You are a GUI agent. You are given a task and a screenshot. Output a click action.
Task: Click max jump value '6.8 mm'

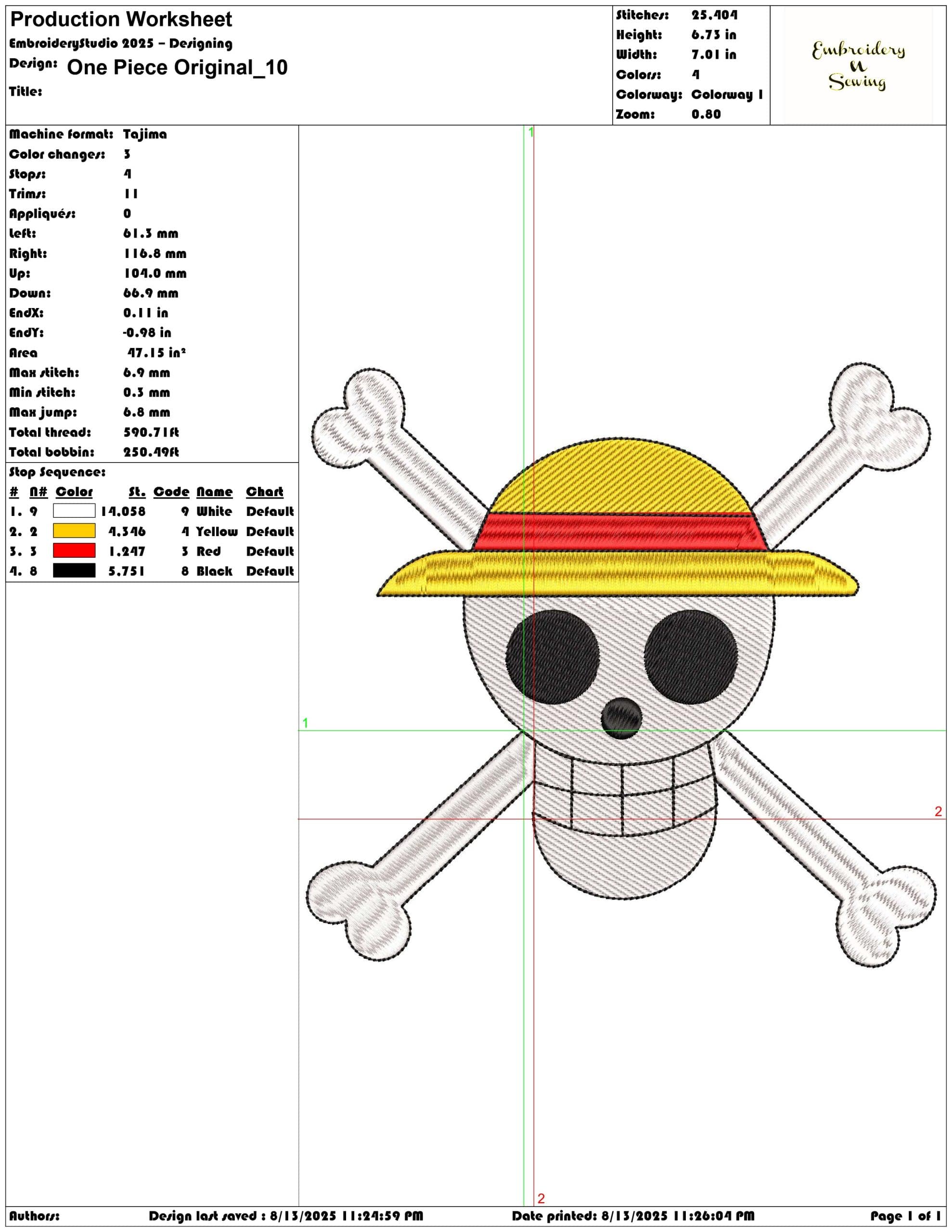pyautogui.click(x=147, y=412)
